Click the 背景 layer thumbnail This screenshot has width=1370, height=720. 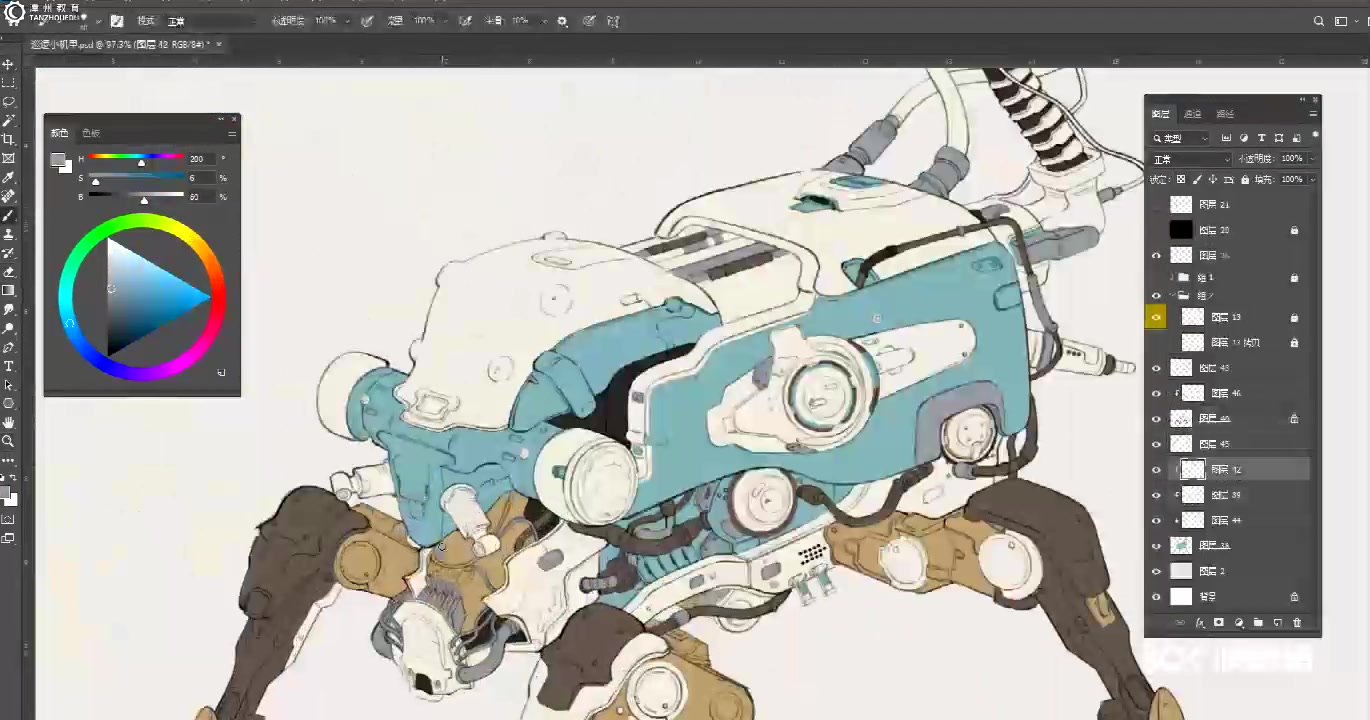(1181, 597)
